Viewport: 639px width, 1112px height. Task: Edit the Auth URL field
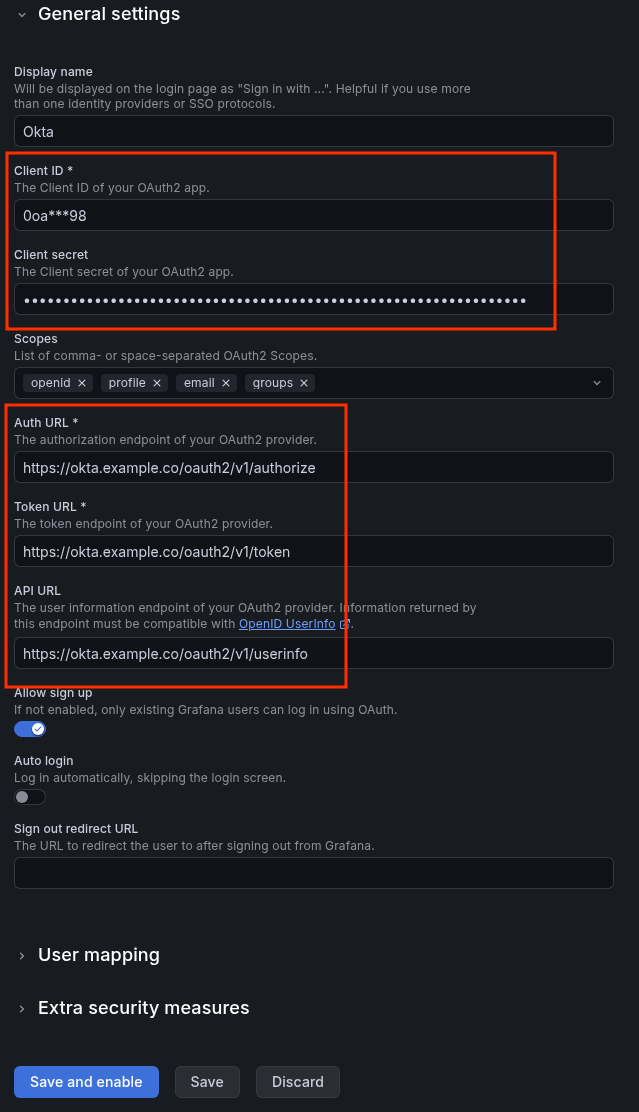pos(313,467)
